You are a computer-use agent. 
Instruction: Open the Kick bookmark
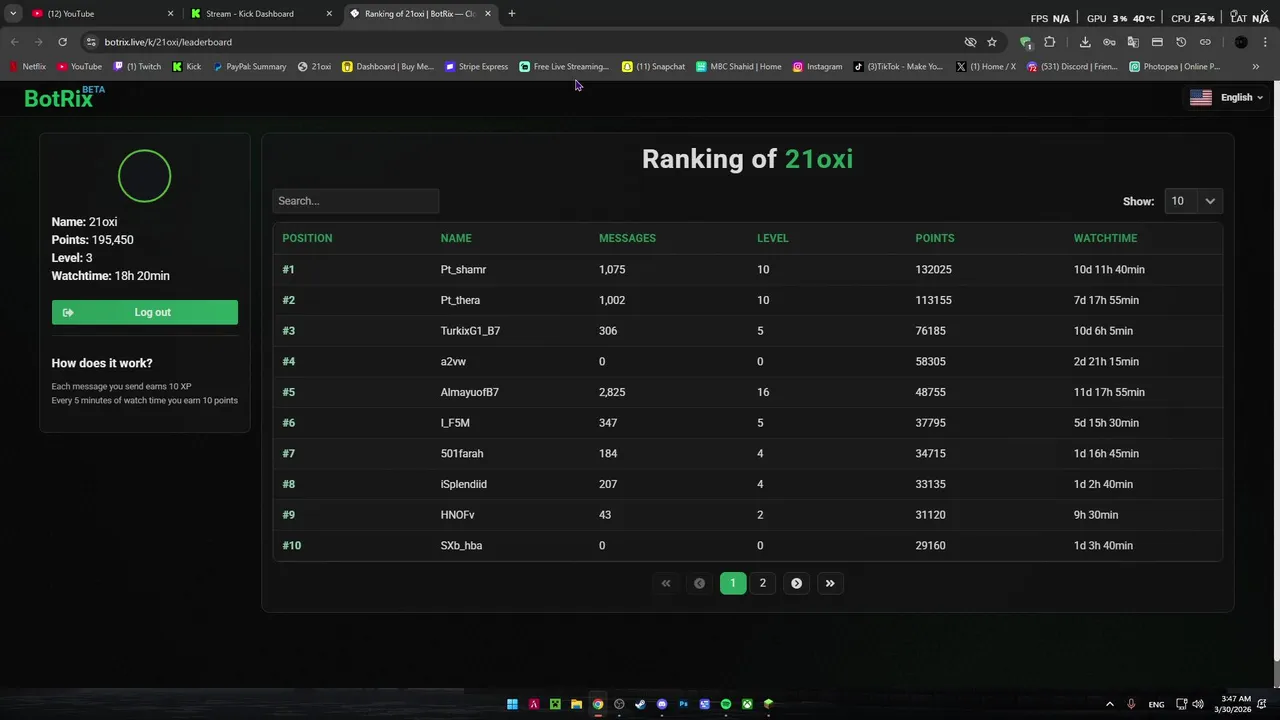[187, 67]
